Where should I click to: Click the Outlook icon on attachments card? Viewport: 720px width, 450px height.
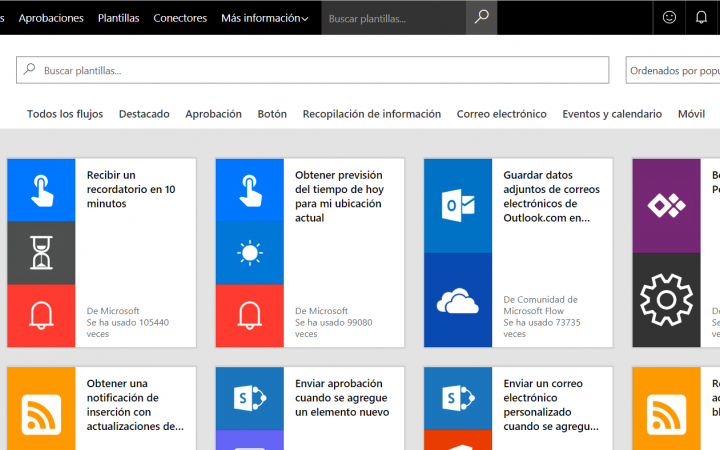click(458, 206)
